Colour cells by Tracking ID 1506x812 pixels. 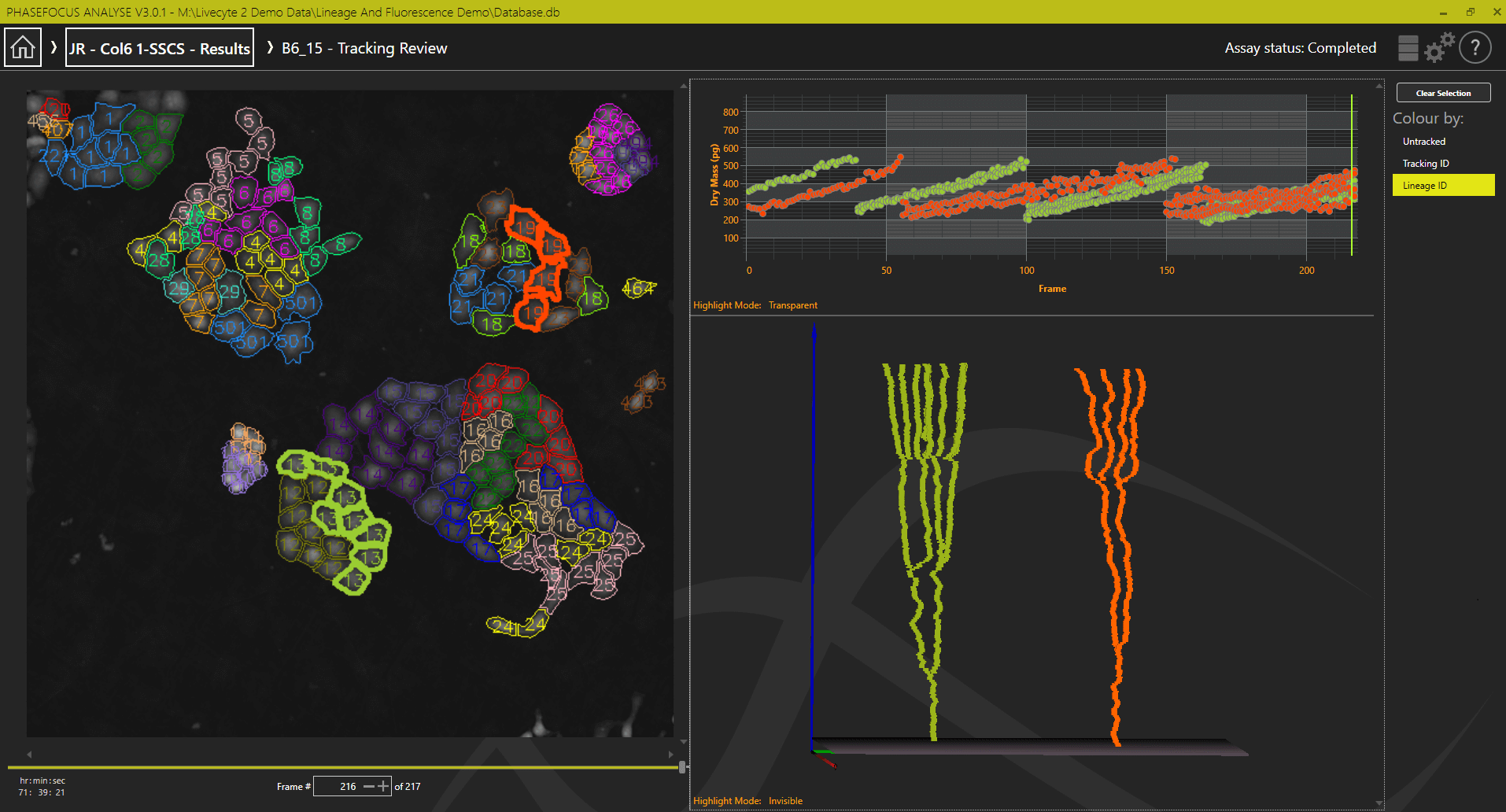[1425, 164]
